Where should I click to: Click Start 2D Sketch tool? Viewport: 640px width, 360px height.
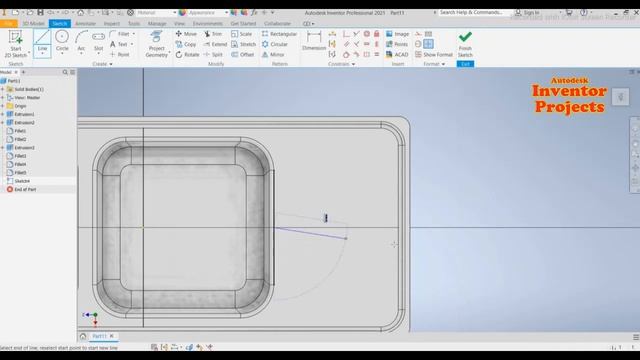[x=16, y=44]
